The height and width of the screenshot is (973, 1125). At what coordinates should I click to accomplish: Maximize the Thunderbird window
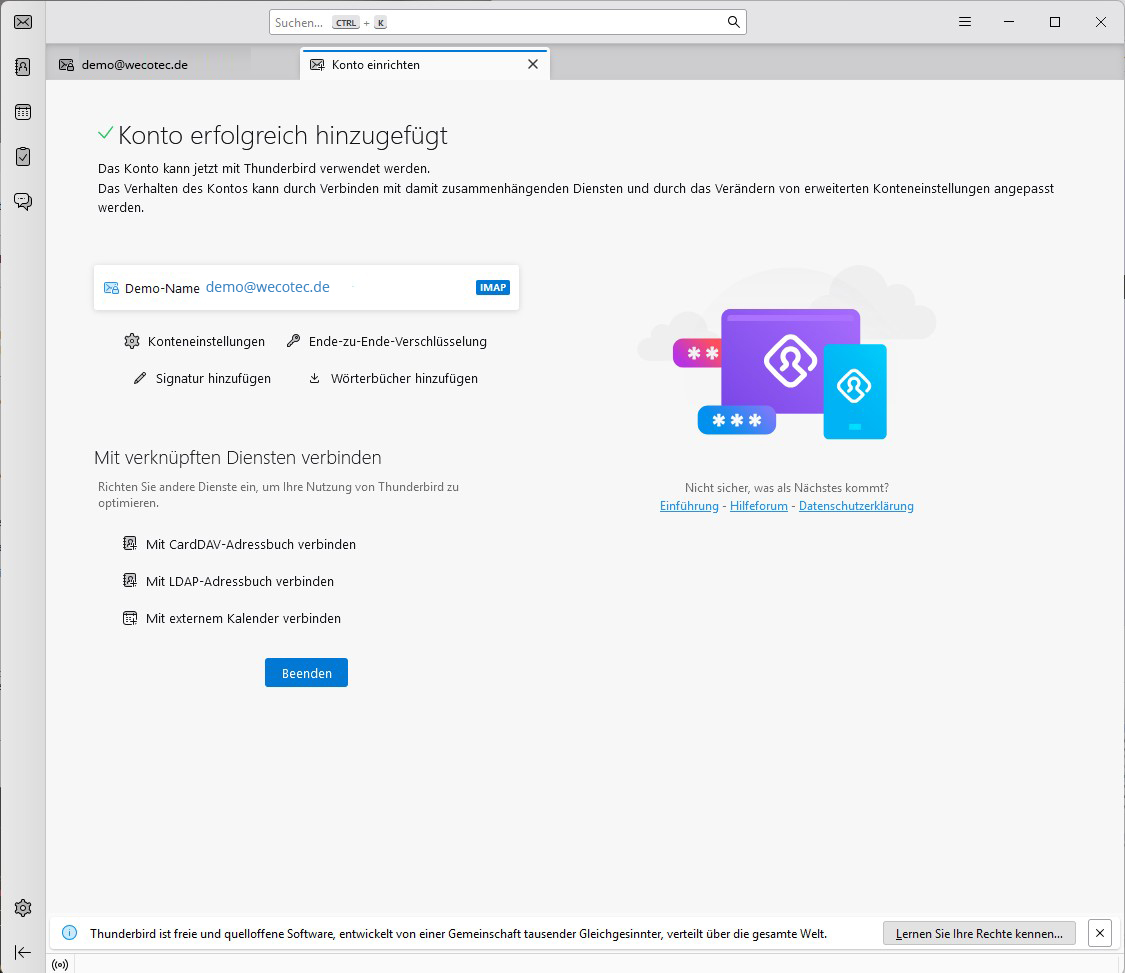[1055, 22]
